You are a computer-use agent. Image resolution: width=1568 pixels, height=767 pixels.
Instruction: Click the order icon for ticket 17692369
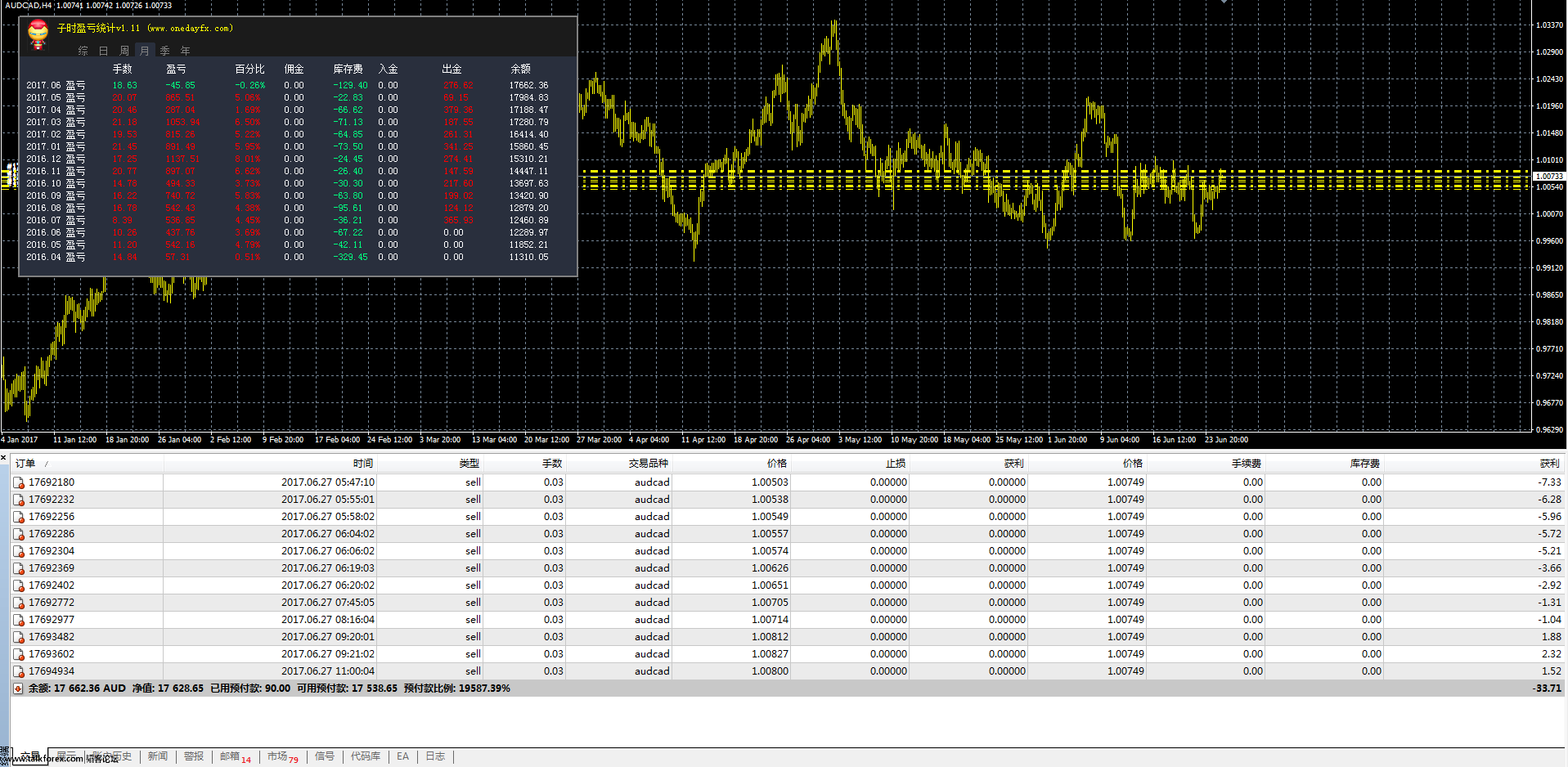[19, 568]
